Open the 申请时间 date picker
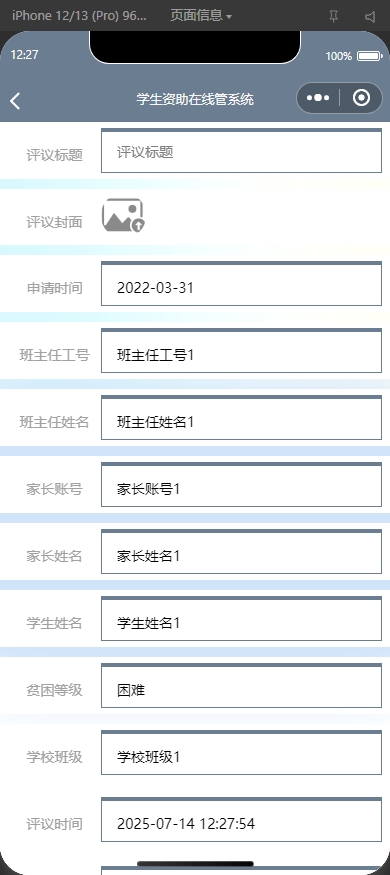The width and height of the screenshot is (390, 875). (242, 285)
